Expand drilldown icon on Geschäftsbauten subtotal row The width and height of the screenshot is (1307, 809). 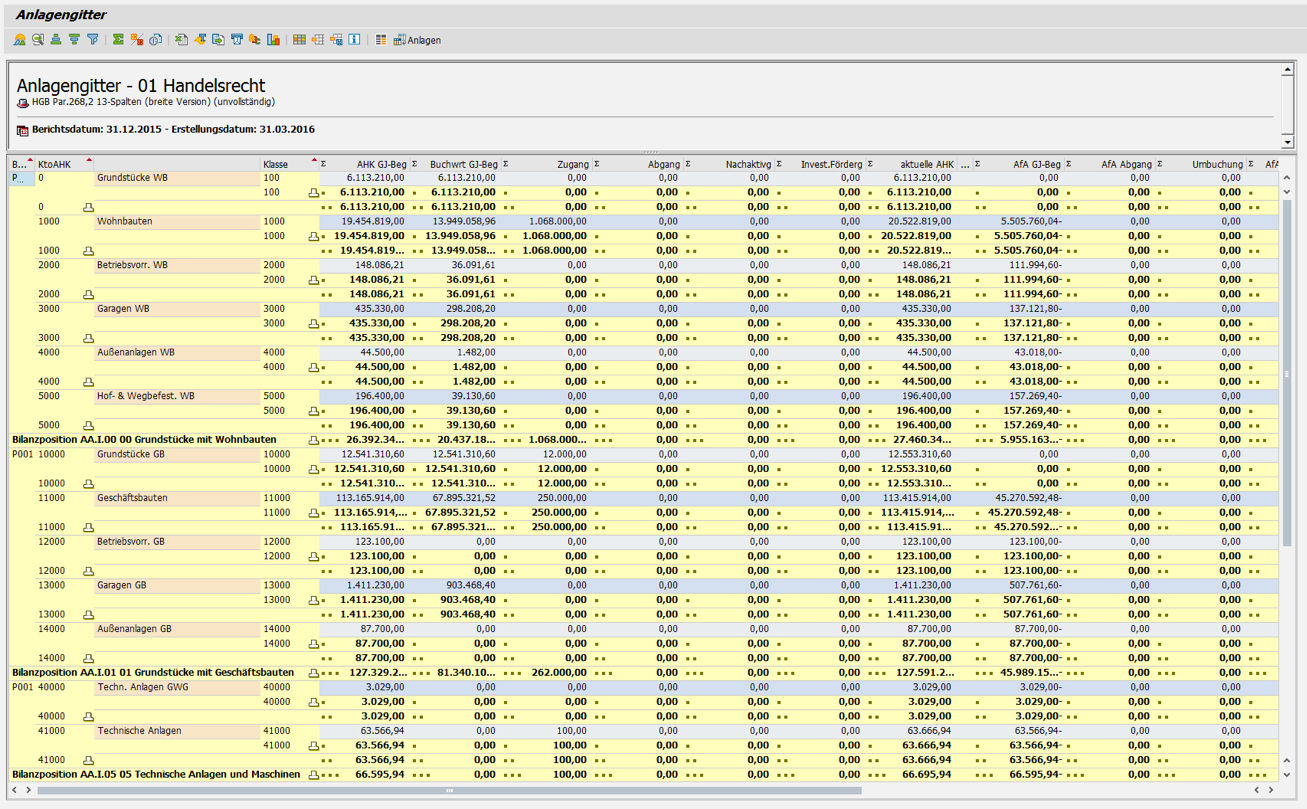click(313, 512)
